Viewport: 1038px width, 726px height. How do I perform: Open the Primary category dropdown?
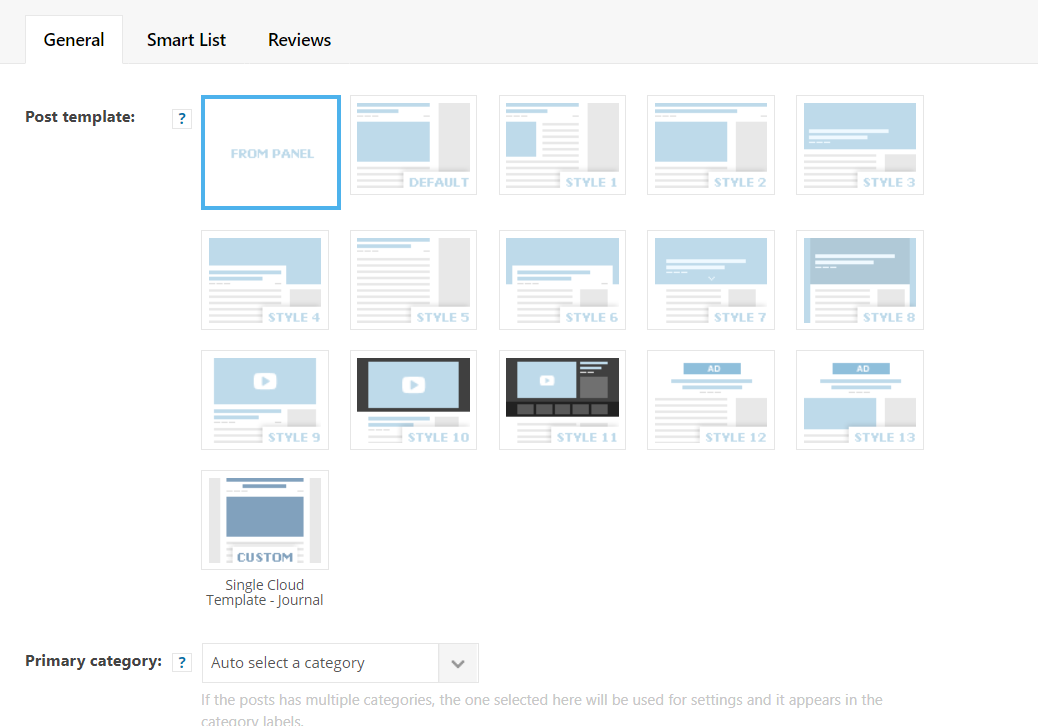340,662
